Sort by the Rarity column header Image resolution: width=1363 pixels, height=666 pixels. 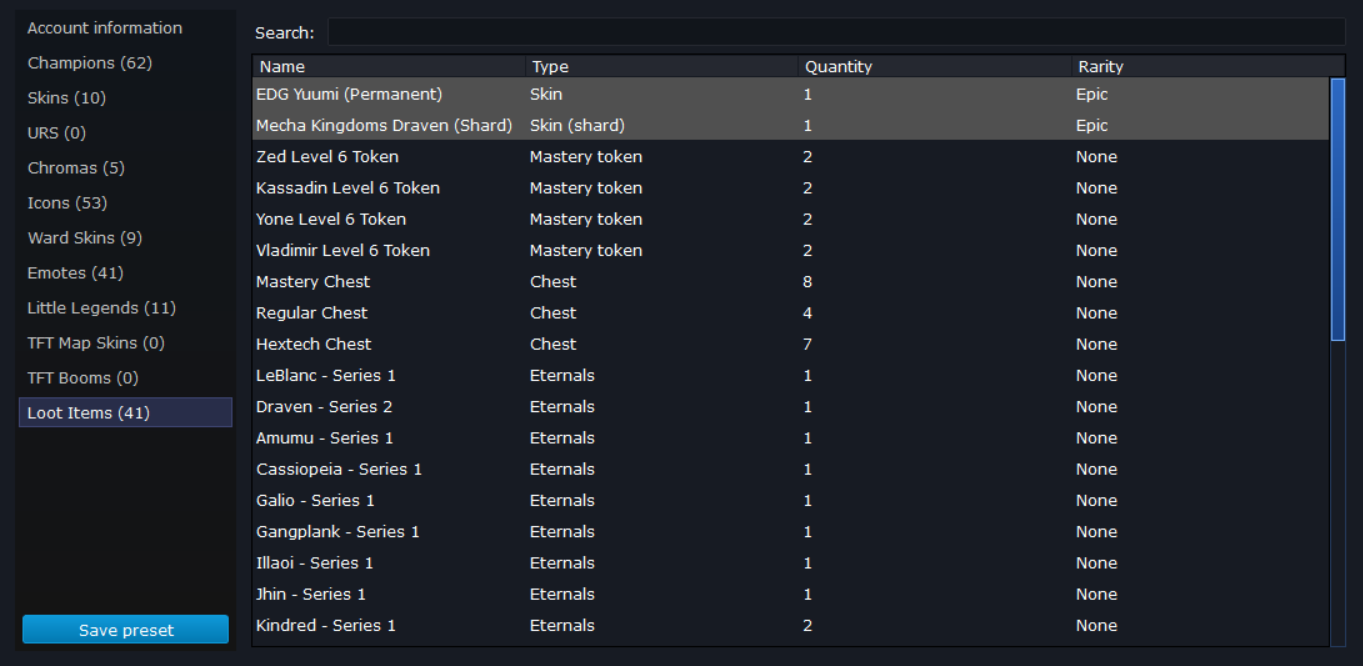coord(1208,67)
